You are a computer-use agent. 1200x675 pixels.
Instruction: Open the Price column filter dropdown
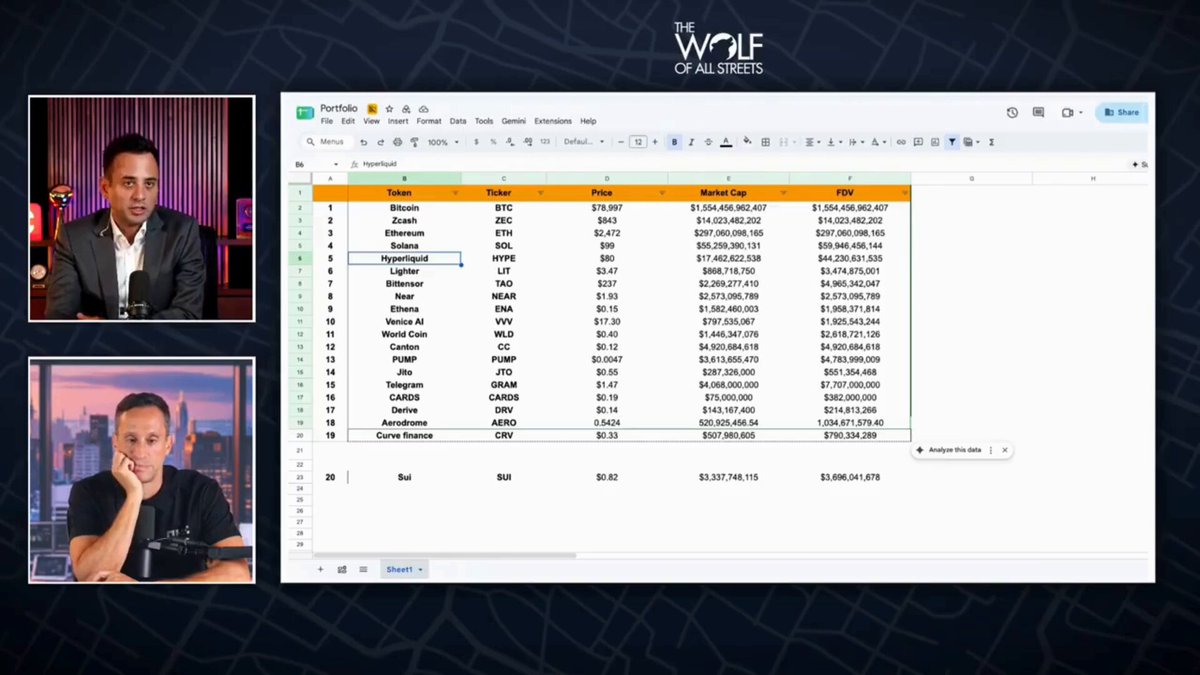662,192
